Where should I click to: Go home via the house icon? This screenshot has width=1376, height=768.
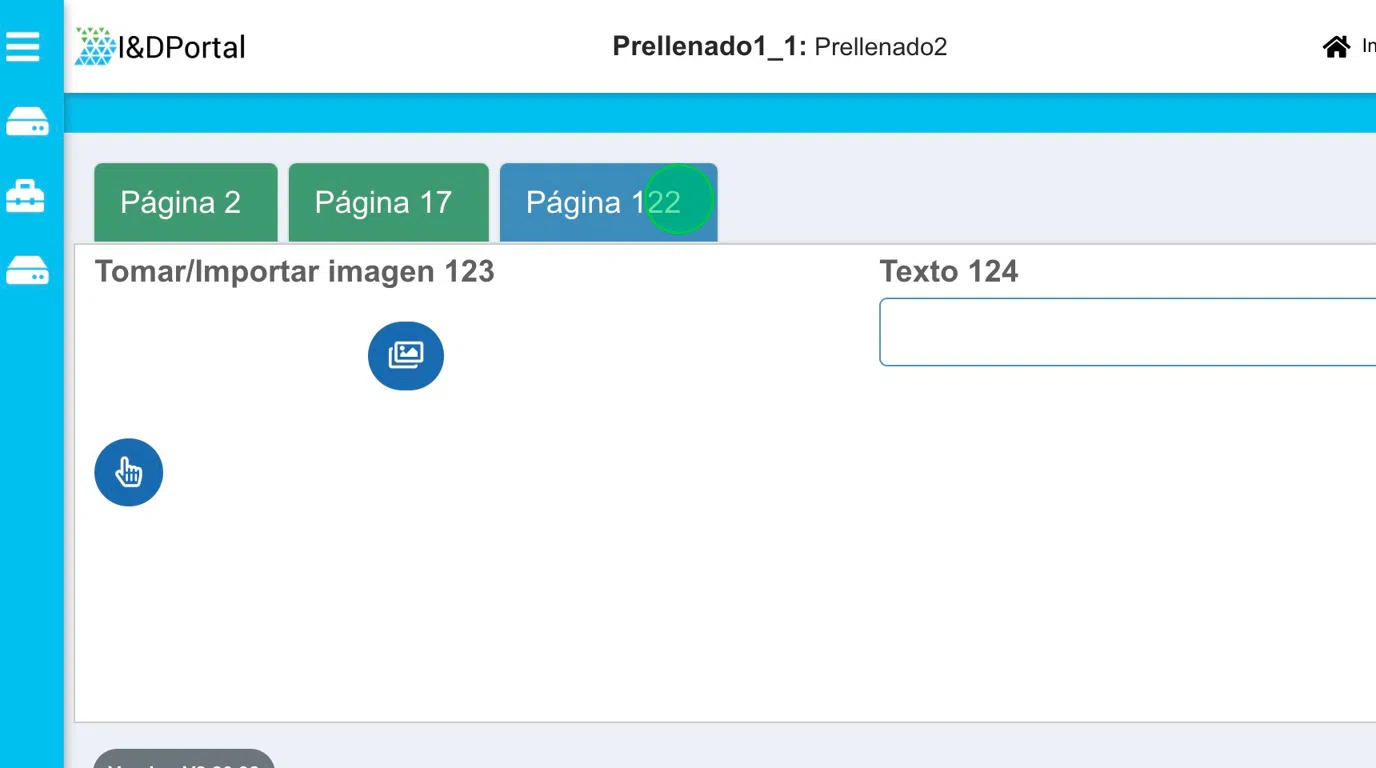pyautogui.click(x=1336, y=47)
